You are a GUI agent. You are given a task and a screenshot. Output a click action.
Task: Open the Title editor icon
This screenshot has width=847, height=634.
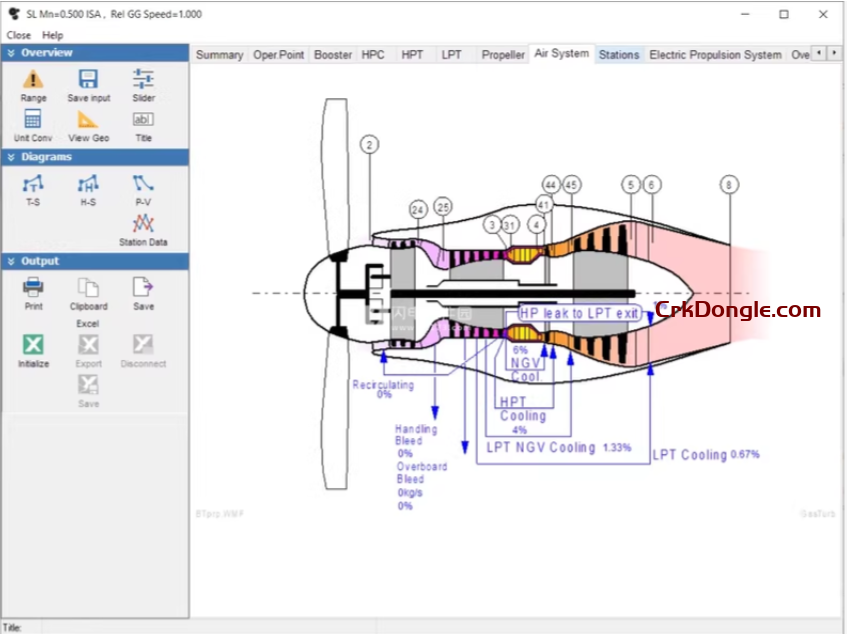143,120
